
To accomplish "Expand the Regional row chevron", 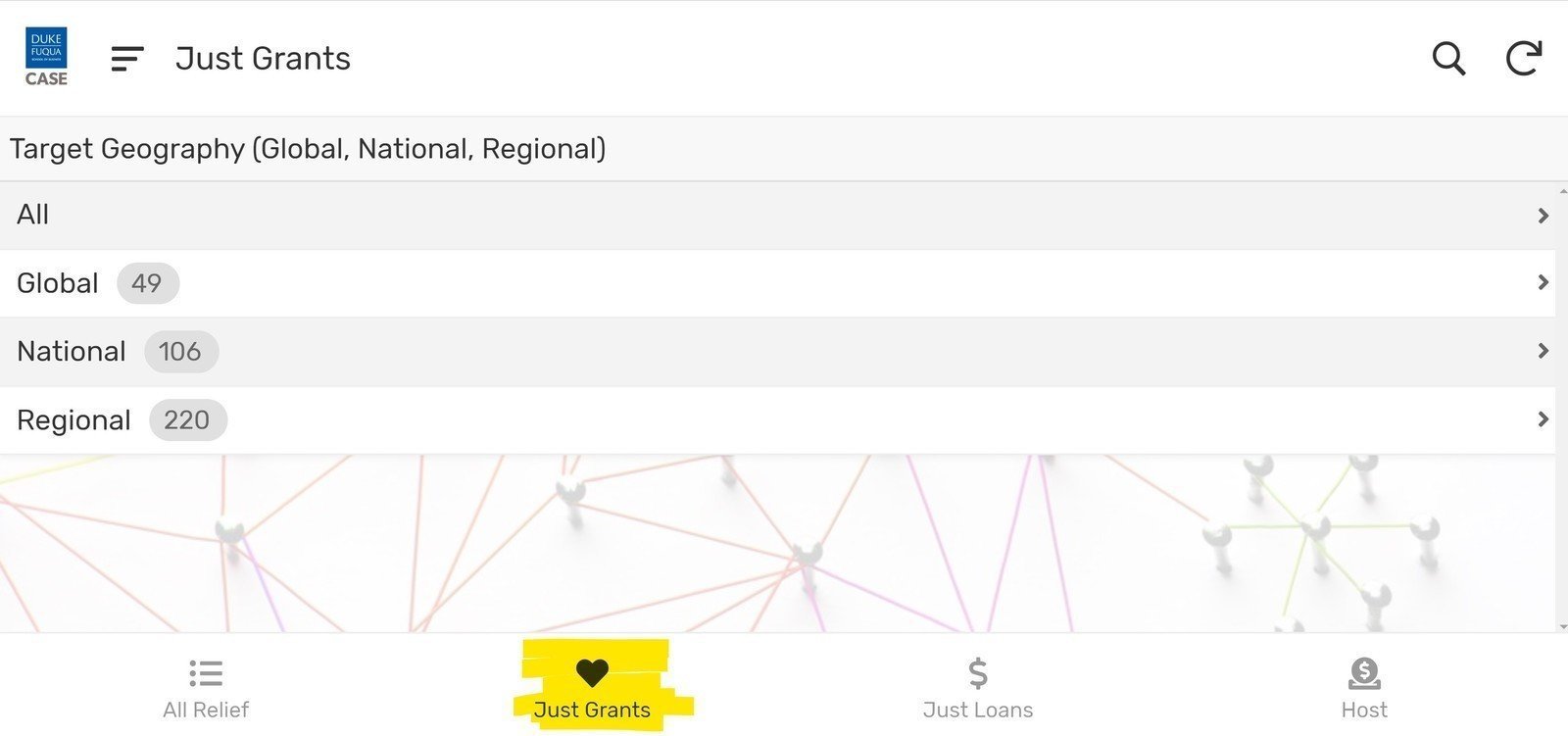I will (1543, 419).
